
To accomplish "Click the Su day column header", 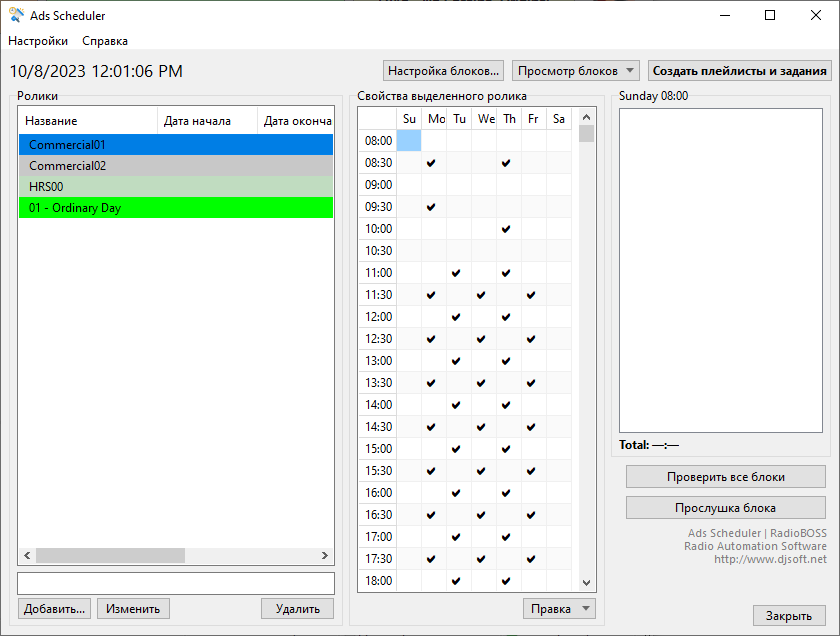I will [409, 118].
